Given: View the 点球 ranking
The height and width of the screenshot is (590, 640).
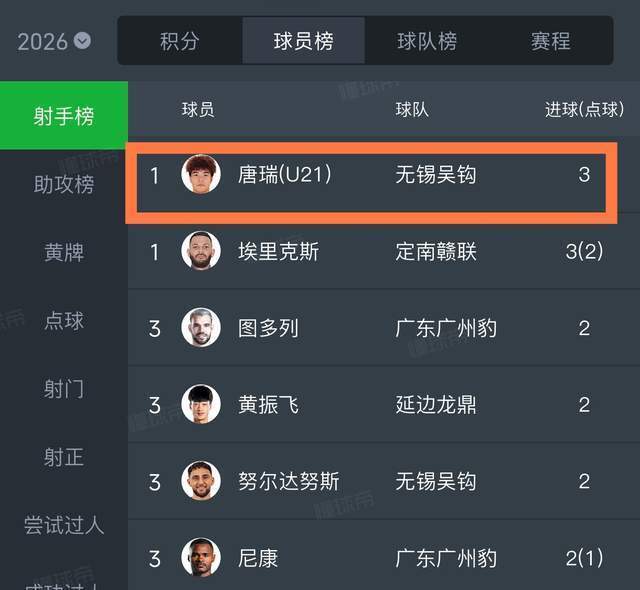Looking at the screenshot, I should (64, 320).
